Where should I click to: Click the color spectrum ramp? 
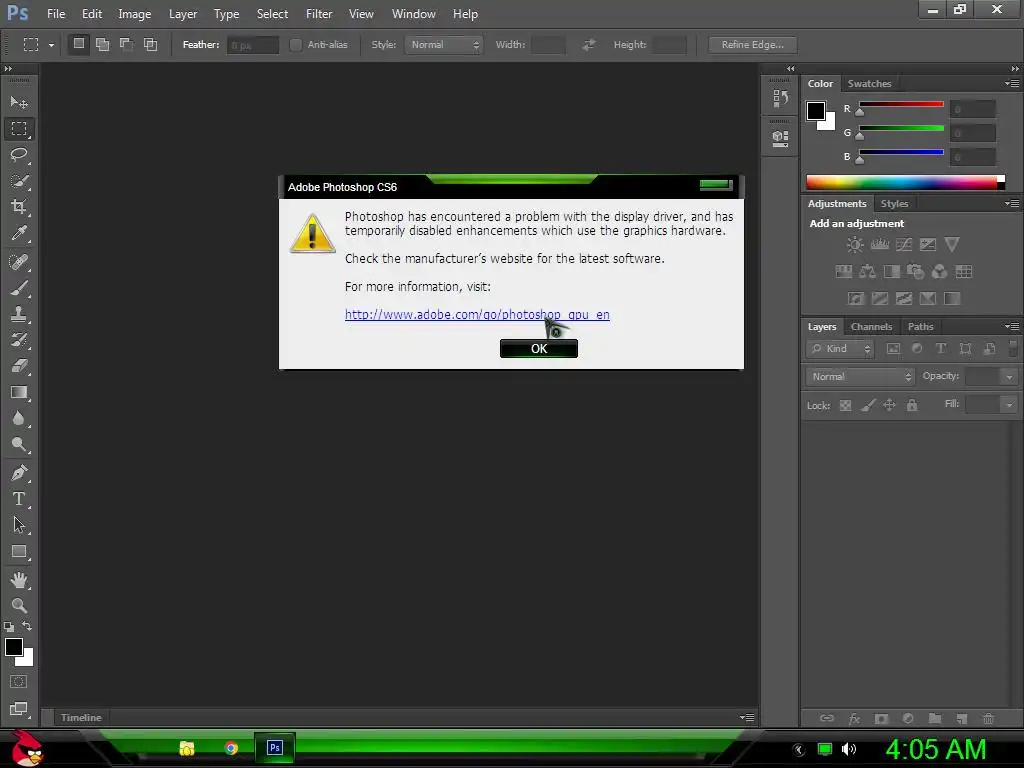tap(905, 182)
